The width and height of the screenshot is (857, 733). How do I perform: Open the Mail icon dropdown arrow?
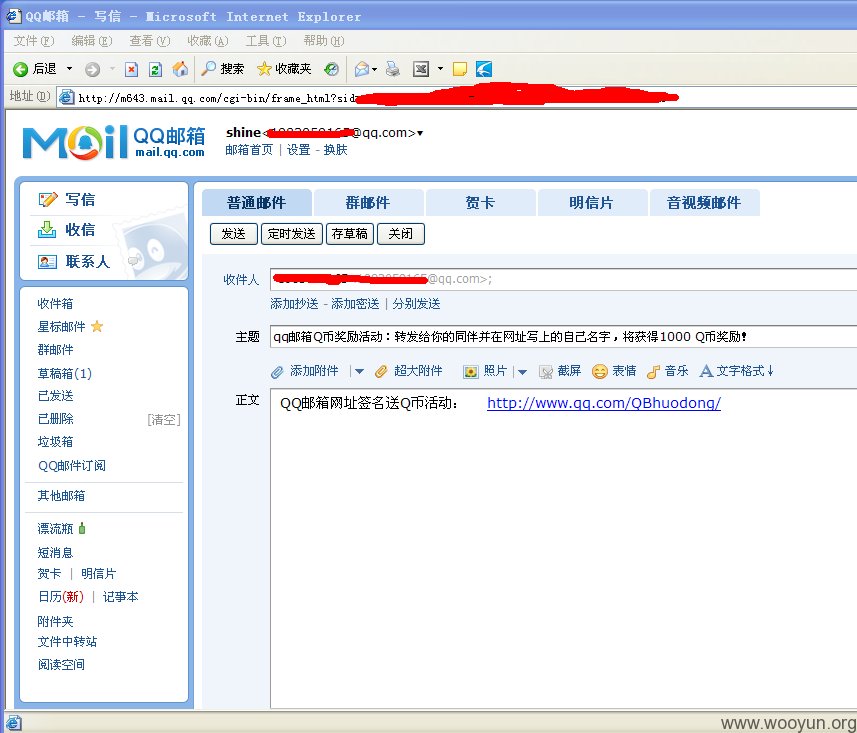(x=374, y=69)
